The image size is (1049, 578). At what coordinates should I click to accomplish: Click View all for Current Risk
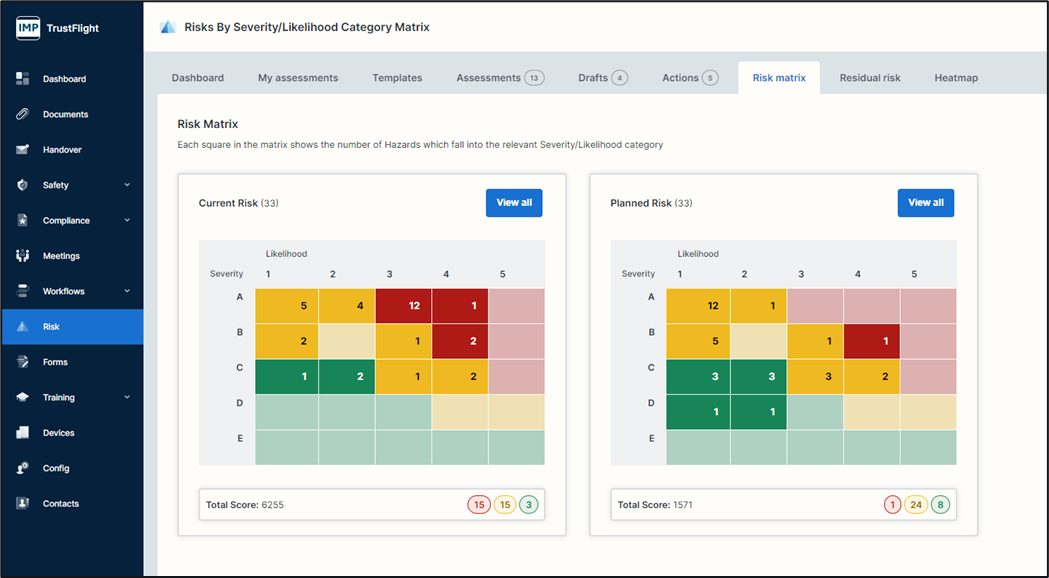[x=514, y=203]
